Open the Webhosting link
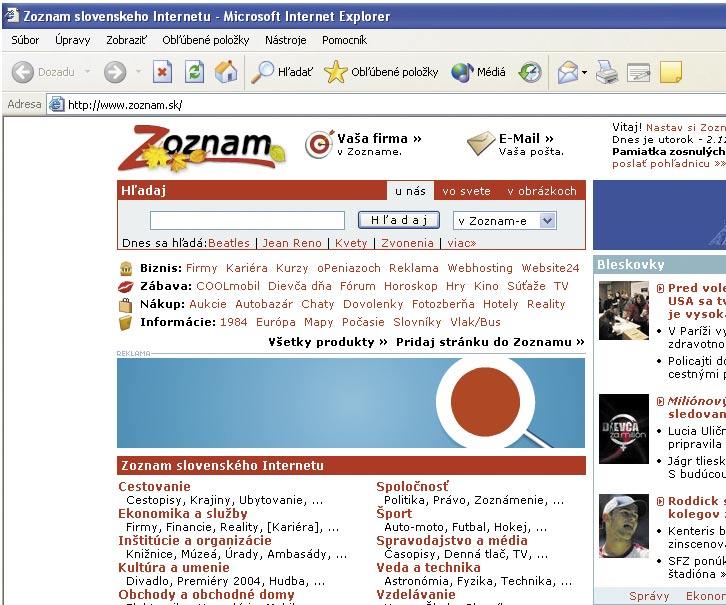The height and width of the screenshot is (605, 726). [480, 268]
